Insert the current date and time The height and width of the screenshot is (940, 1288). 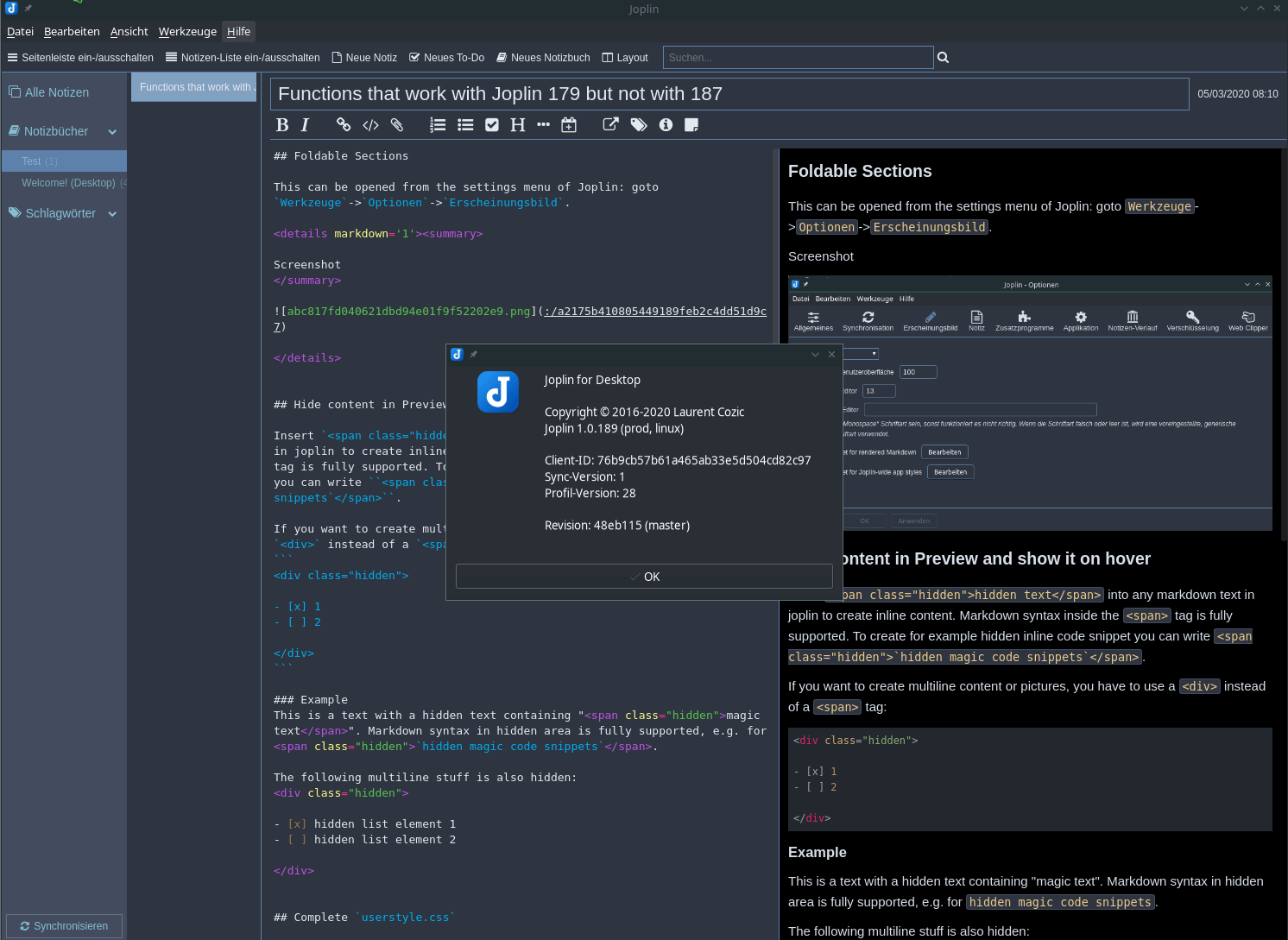(569, 124)
